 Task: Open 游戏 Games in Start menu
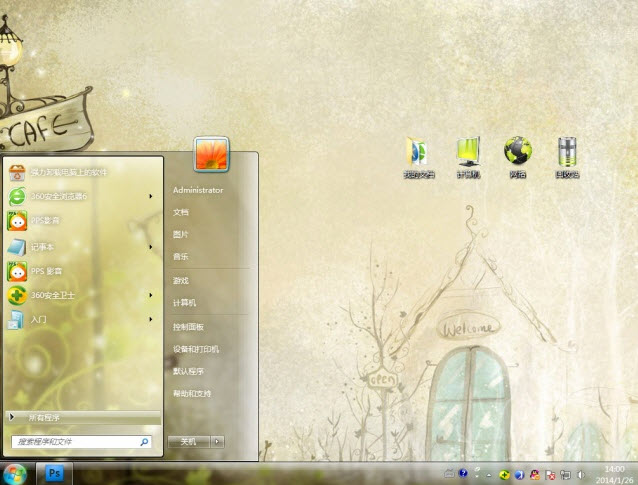tap(181, 281)
